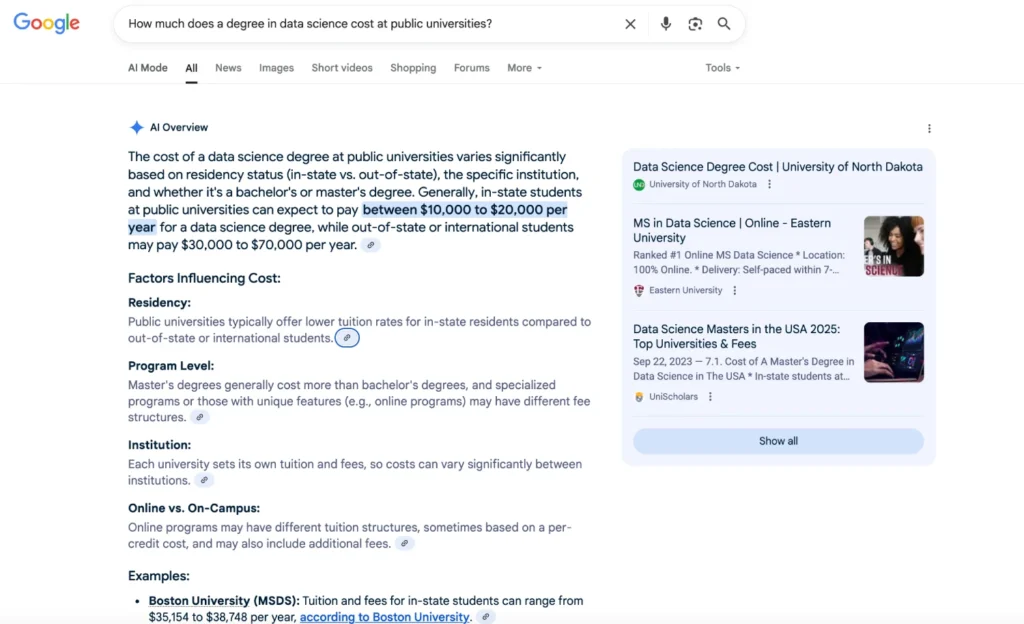Viewport: 1024px width, 624px height.
Task: Click the Eastern University favicon
Action: (639, 290)
